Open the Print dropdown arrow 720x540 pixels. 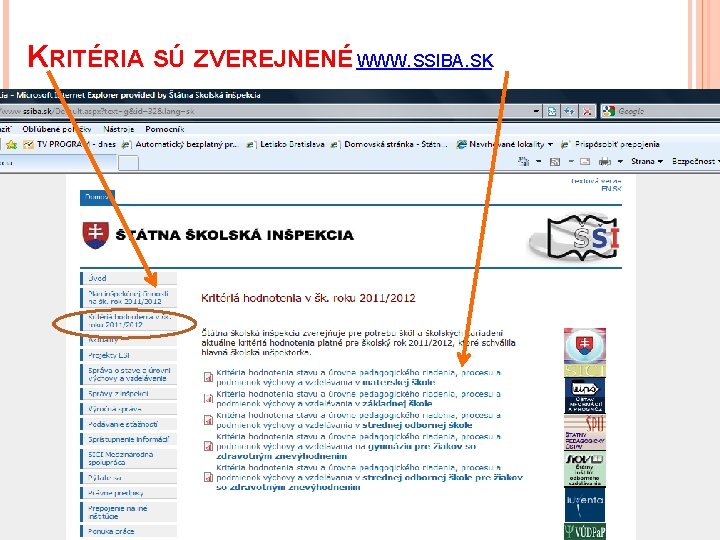pyautogui.click(x=620, y=161)
